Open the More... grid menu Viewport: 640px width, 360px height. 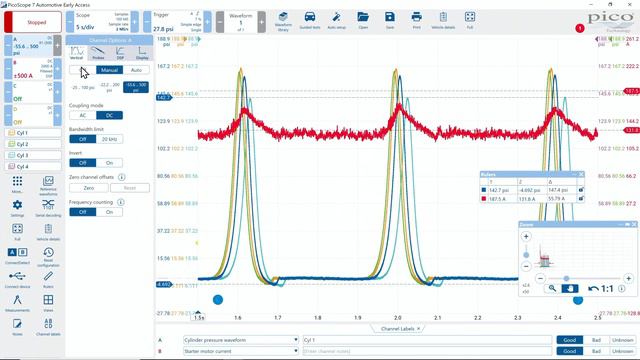pos(17,184)
